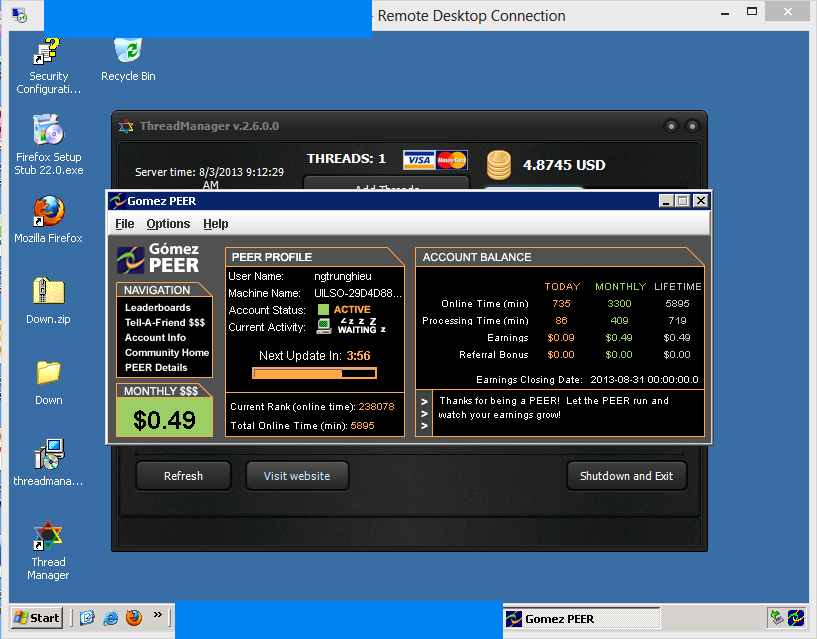Launch Firefox from quick launch bar

(134, 618)
